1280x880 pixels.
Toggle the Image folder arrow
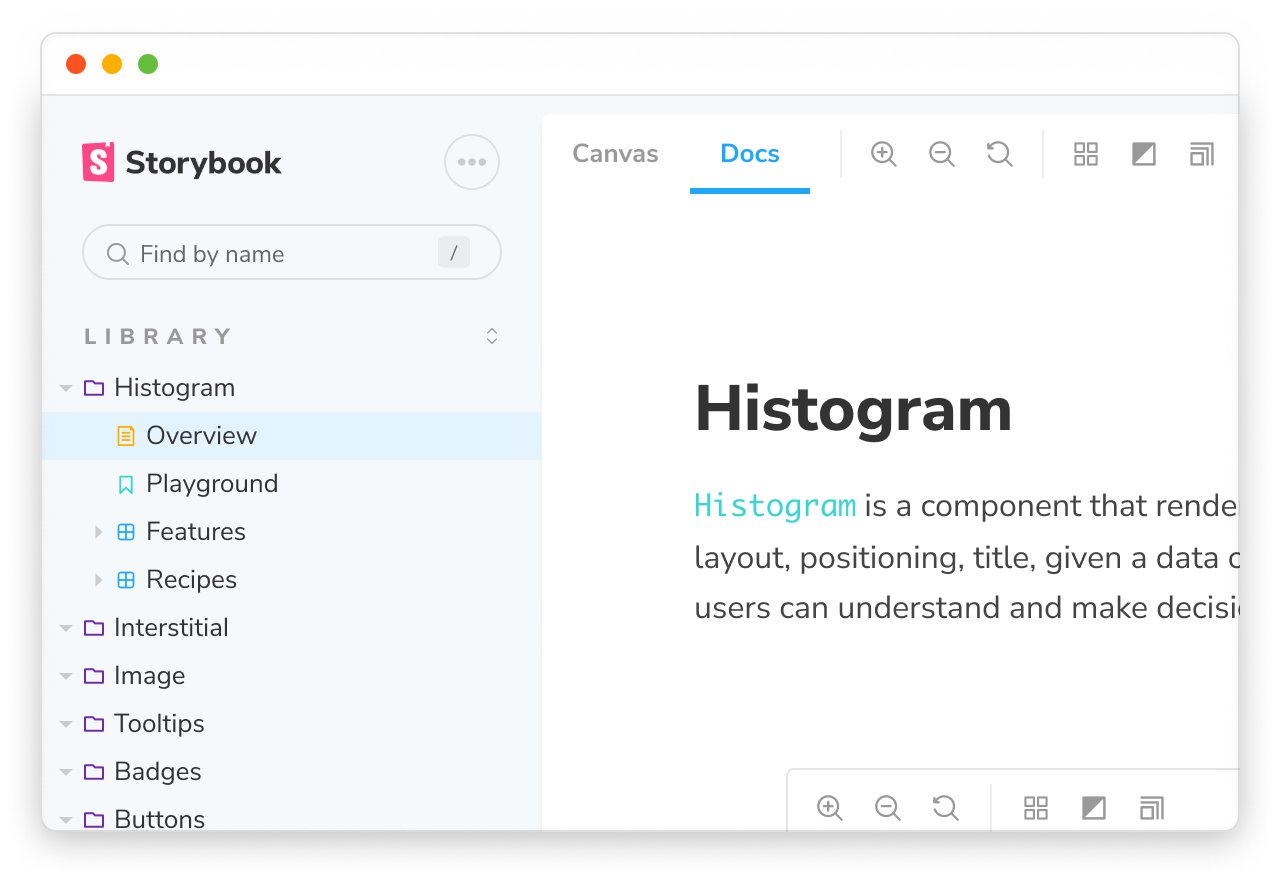pos(66,676)
